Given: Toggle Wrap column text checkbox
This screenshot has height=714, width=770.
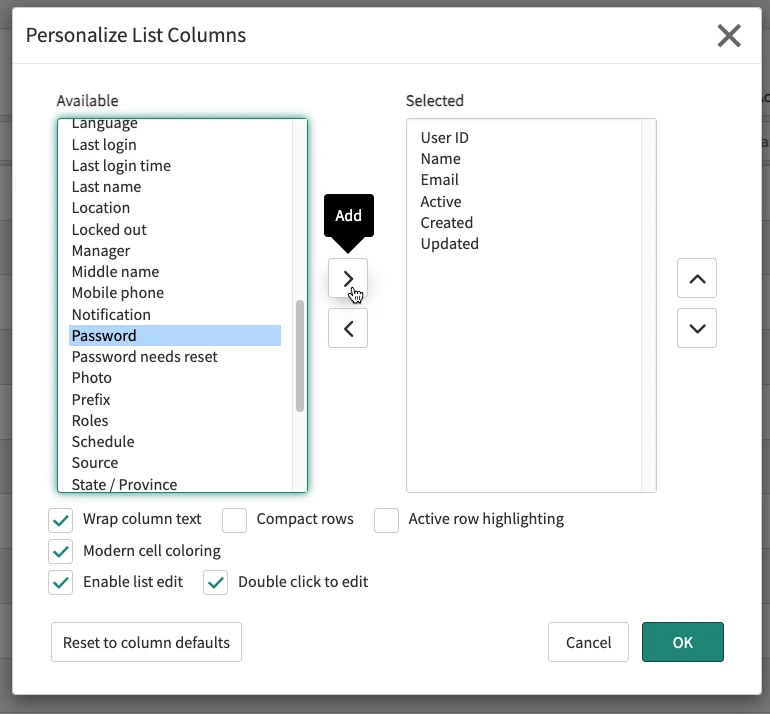Looking at the screenshot, I should pos(60,520).
